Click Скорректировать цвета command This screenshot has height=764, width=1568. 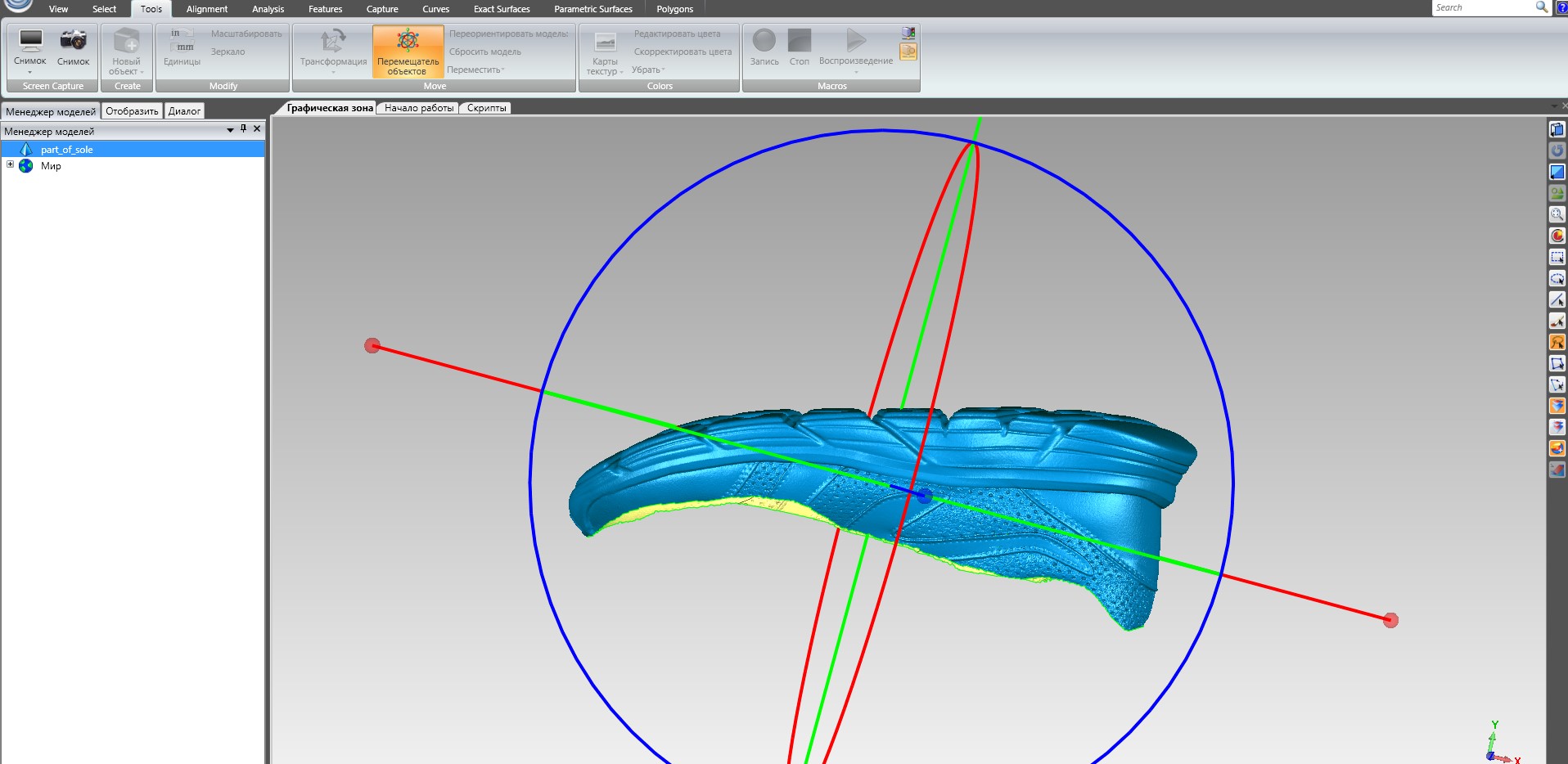pos(683,52)
